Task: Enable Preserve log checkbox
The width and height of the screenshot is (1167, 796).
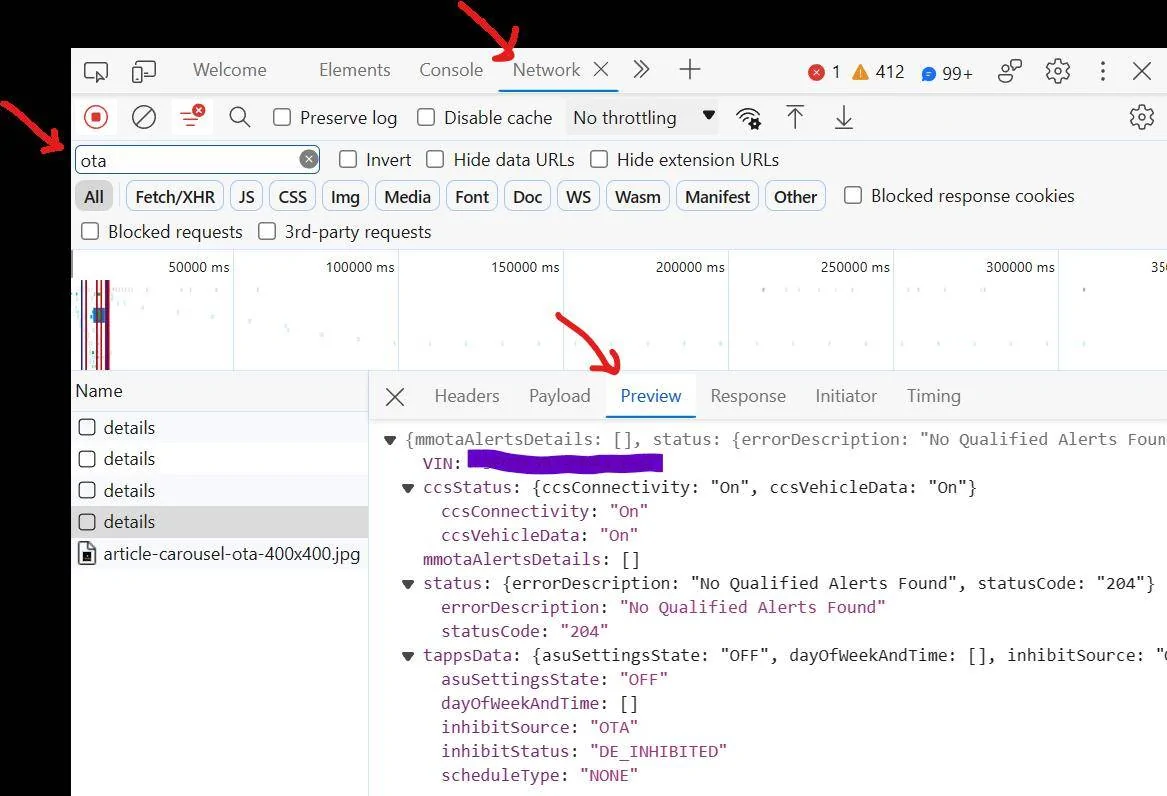Action: [x=282, y=118]
